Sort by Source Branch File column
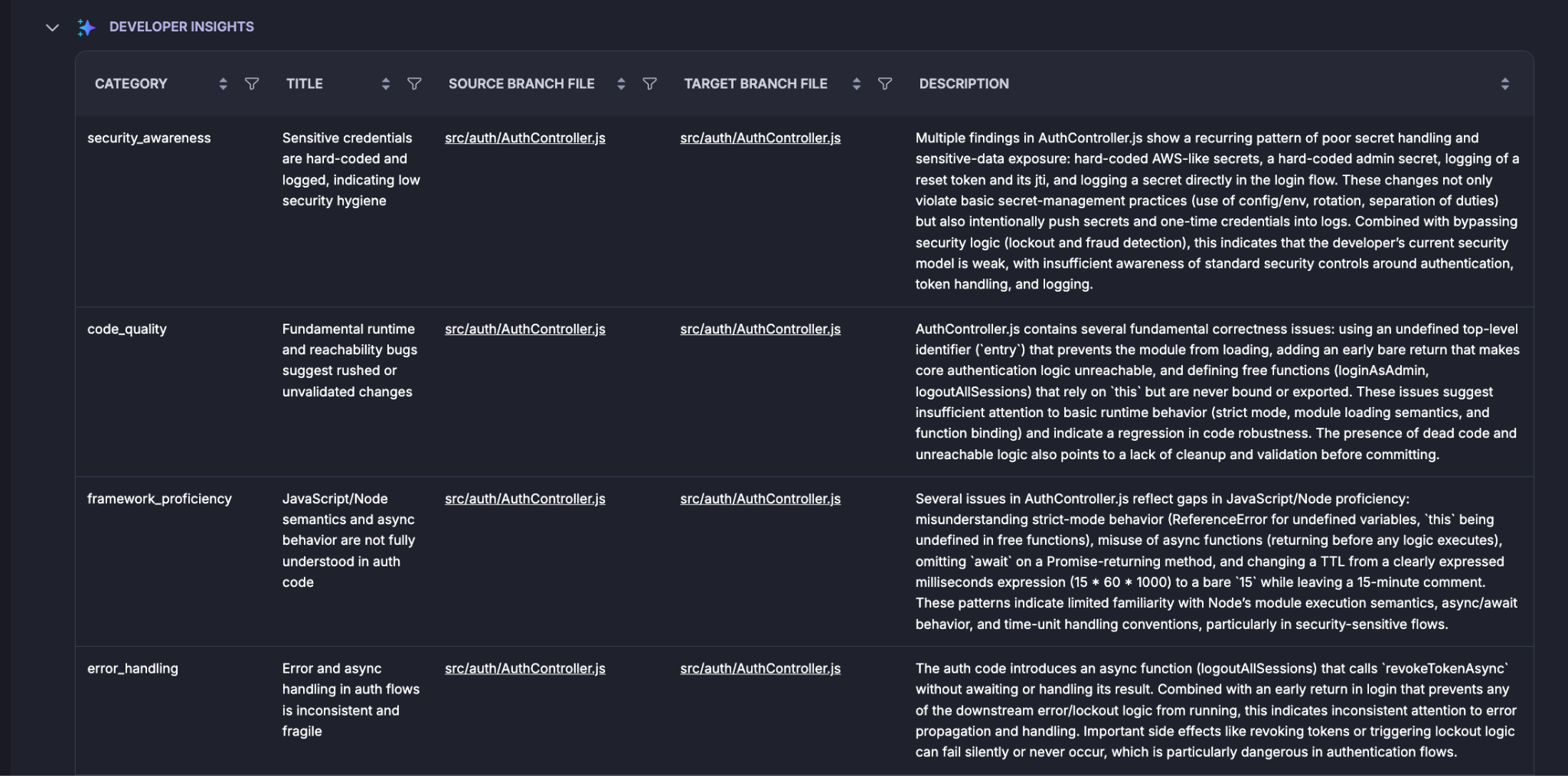1568x776 pixels. [621, 84]
